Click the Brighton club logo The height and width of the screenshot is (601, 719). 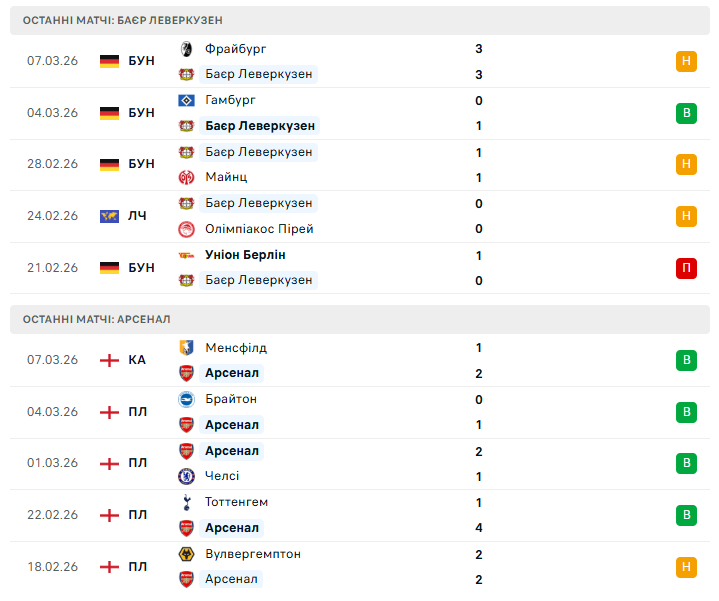coord(186,399)
